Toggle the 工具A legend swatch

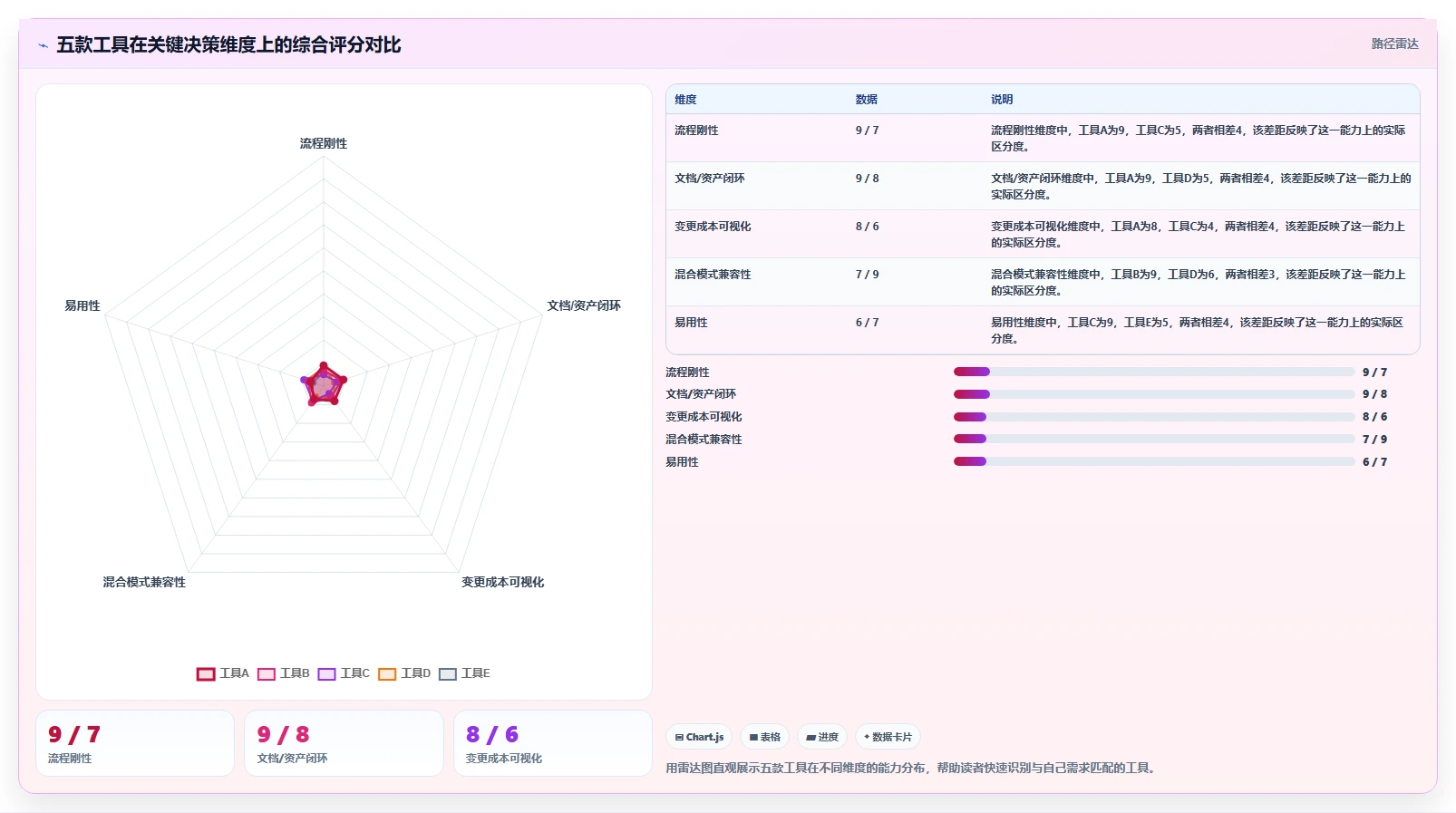(x=206, y=673)
